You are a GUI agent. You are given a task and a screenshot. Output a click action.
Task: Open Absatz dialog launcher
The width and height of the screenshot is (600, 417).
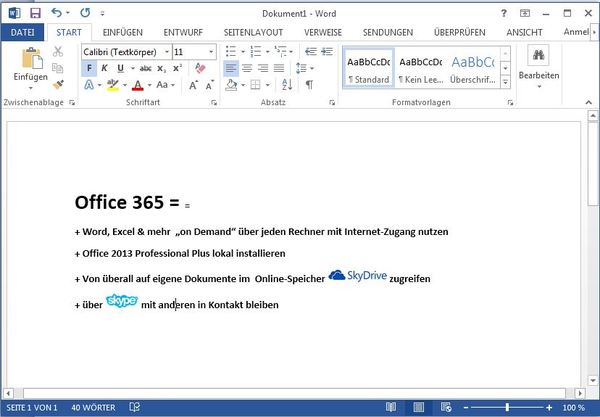332,103
